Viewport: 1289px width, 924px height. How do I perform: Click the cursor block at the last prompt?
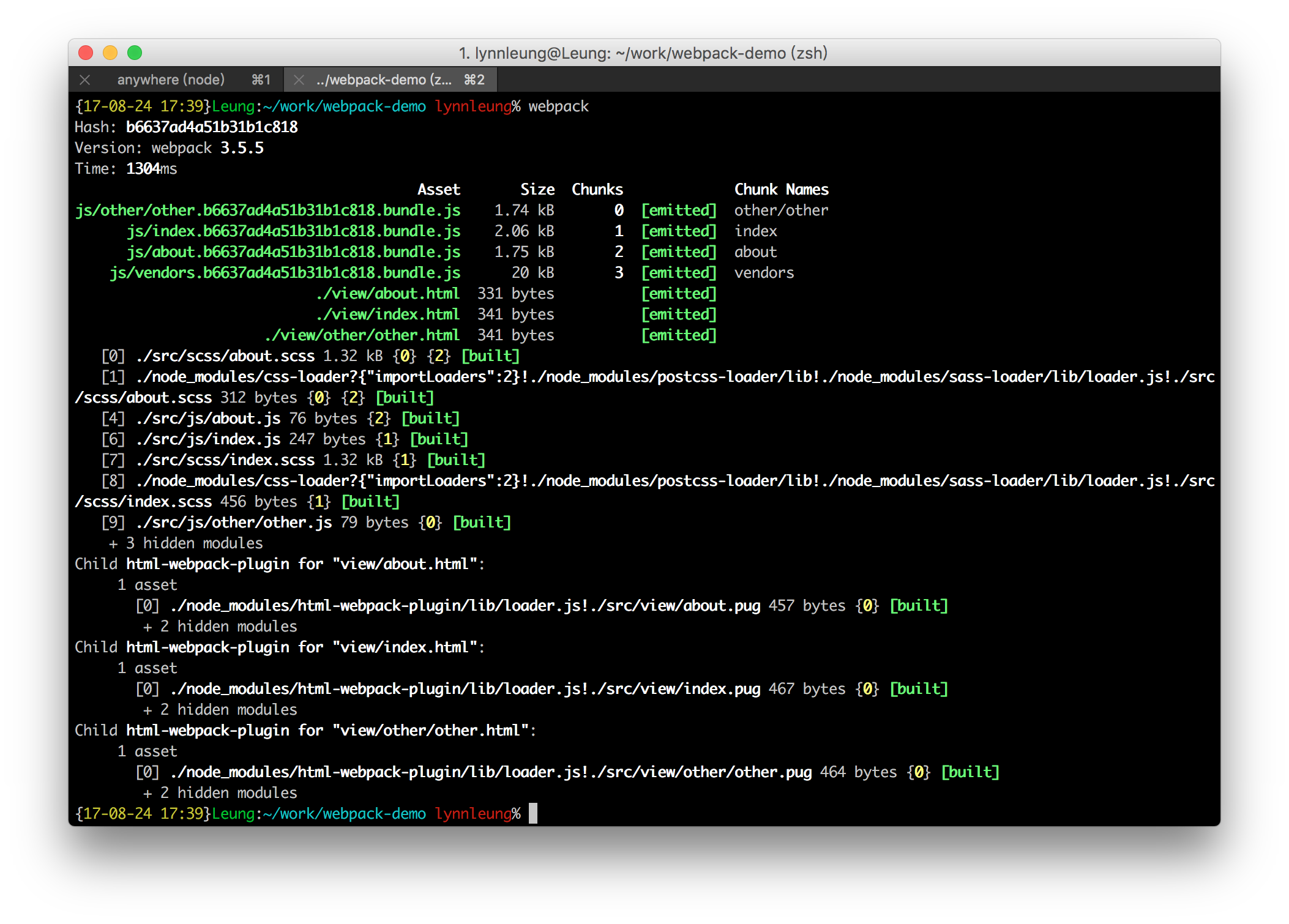pos(533,814)
